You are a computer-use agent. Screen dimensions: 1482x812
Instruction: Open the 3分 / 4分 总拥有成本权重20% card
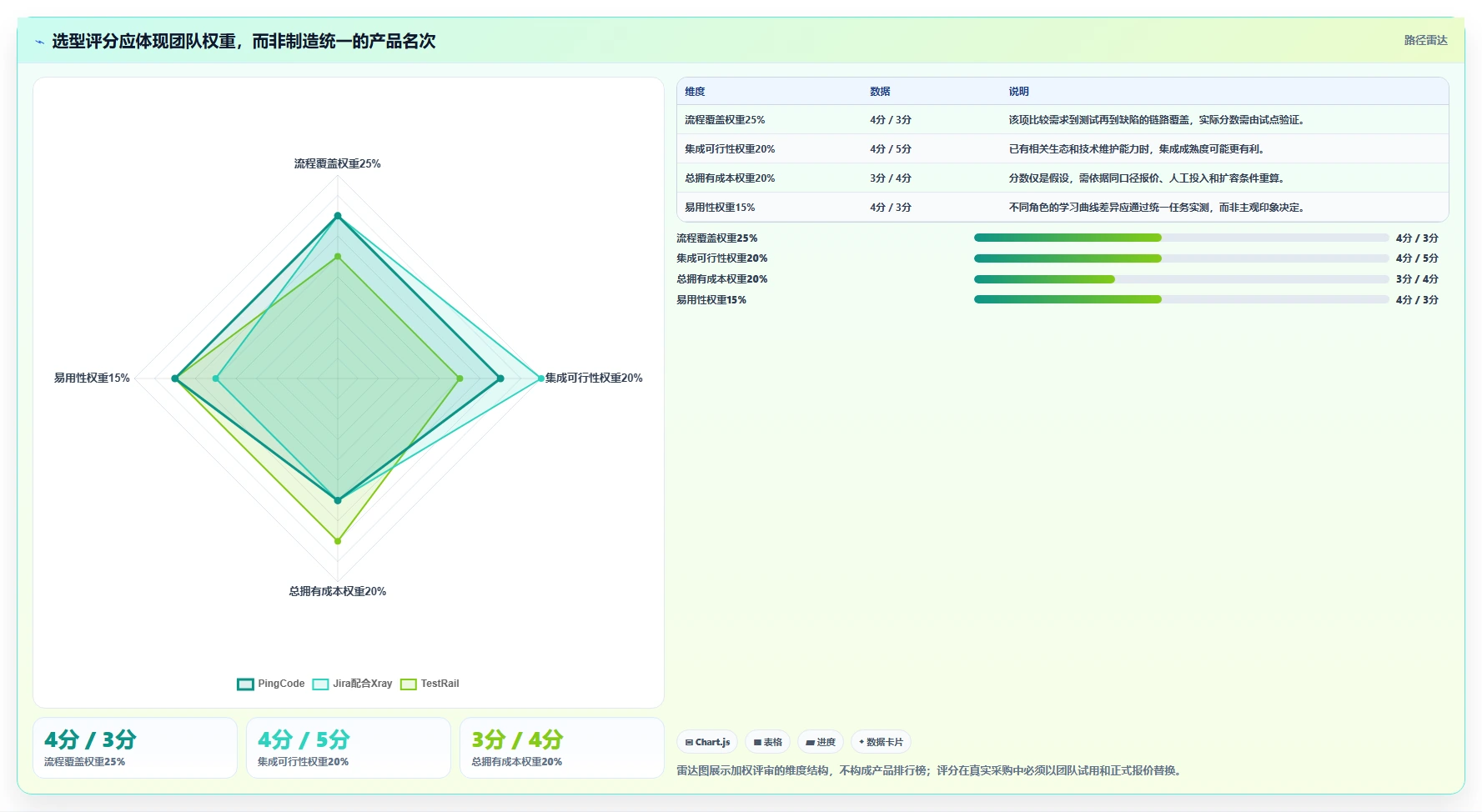(562, 748)
